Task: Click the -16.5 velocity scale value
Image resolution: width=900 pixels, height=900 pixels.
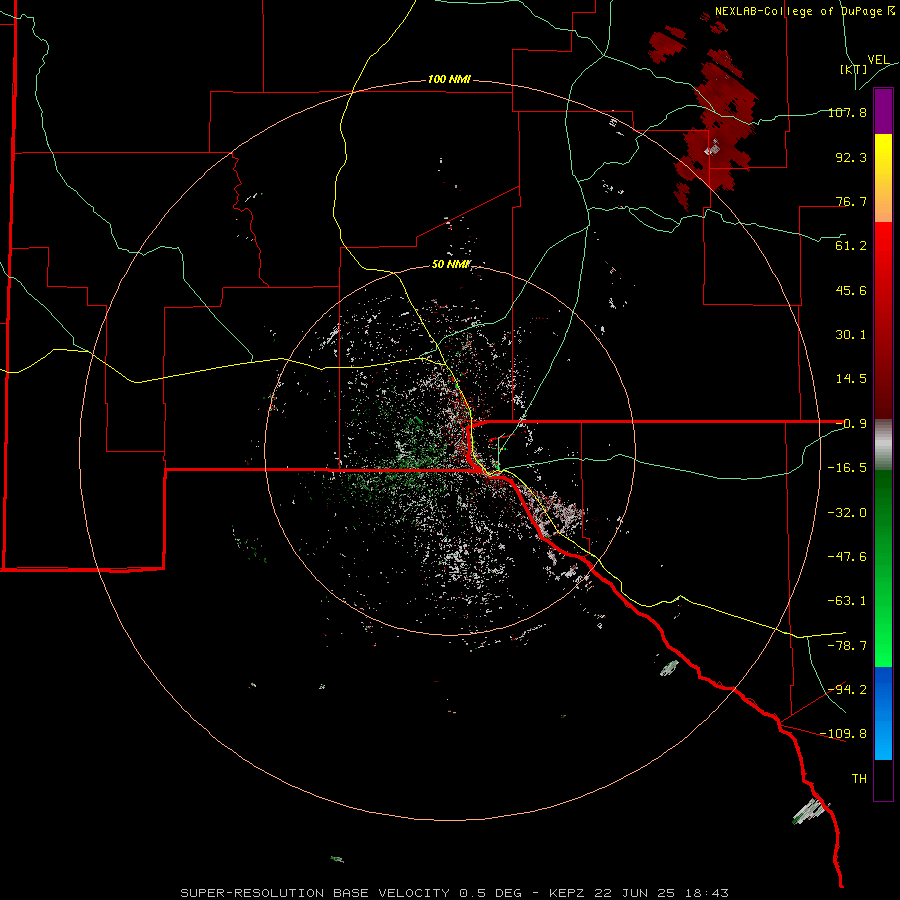Action: 848,468
